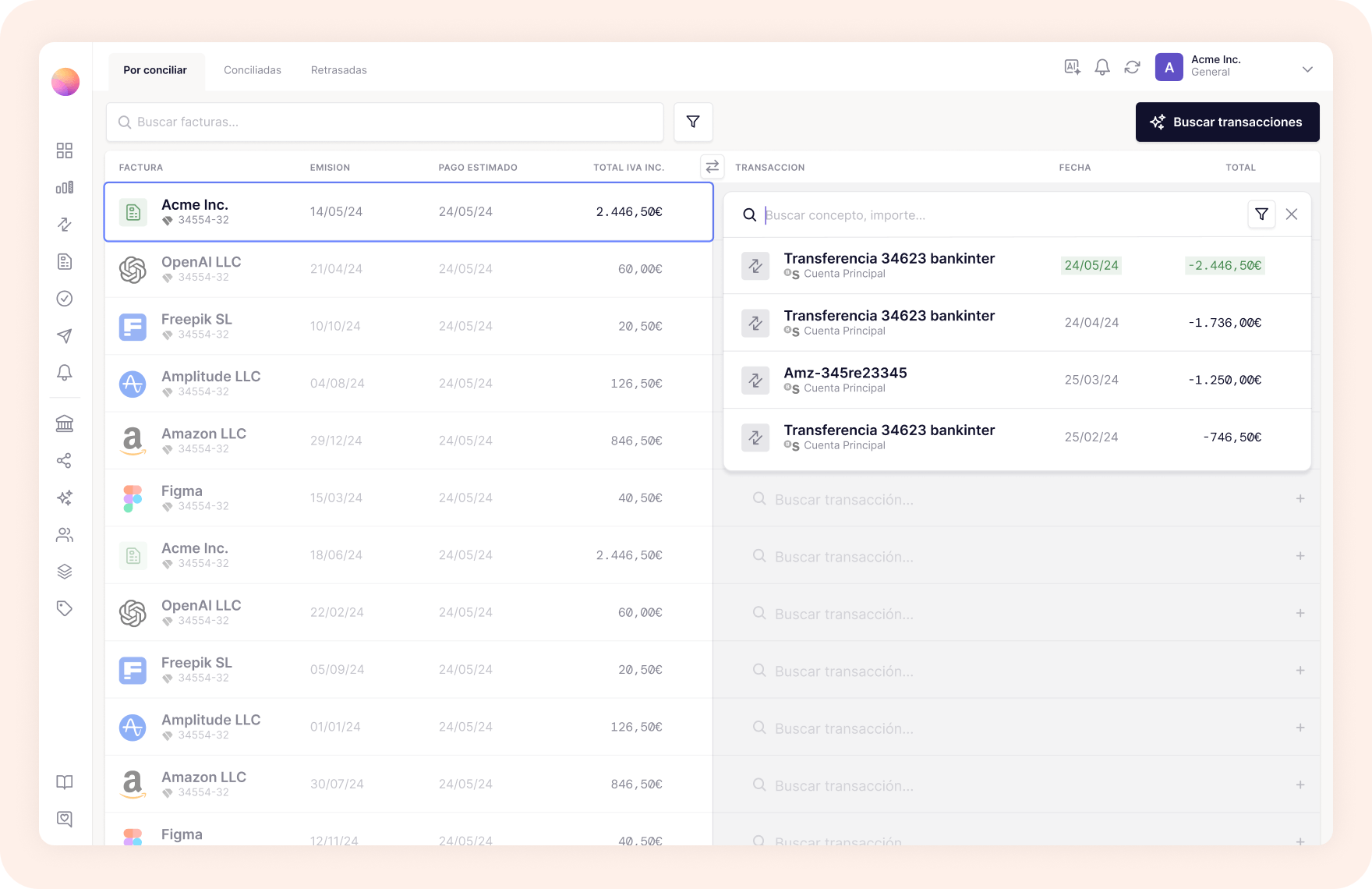
Task: Switch to the Retrasadas tab
Action: tap(338, 70)
